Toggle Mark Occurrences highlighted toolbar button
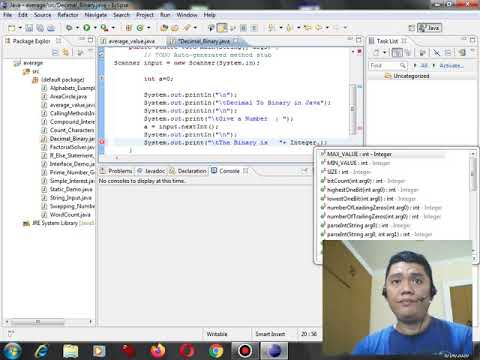The height and width of the screenshot is (360, 480). point(222,28)
